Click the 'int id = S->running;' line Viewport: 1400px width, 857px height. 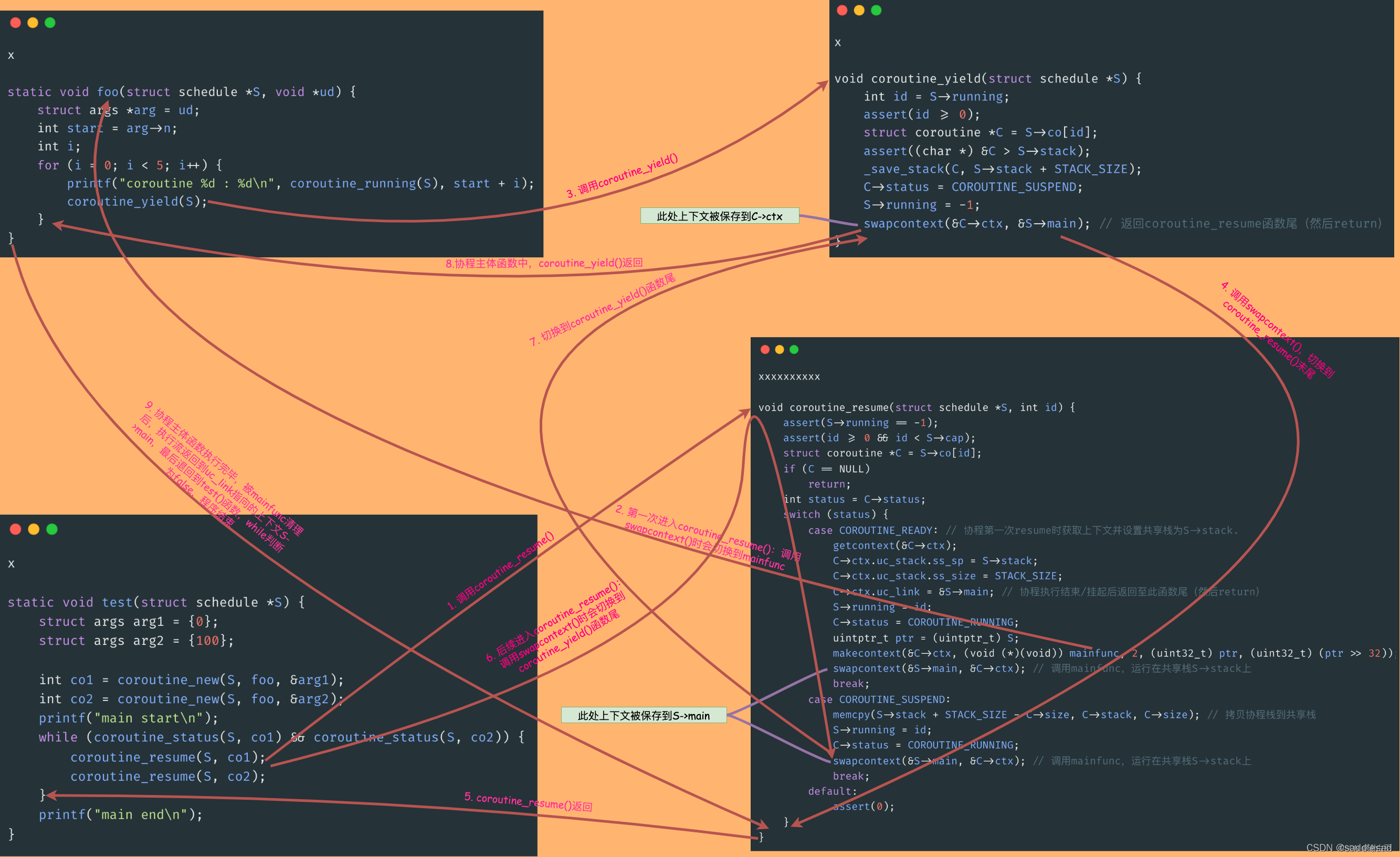tap(936, 97)
